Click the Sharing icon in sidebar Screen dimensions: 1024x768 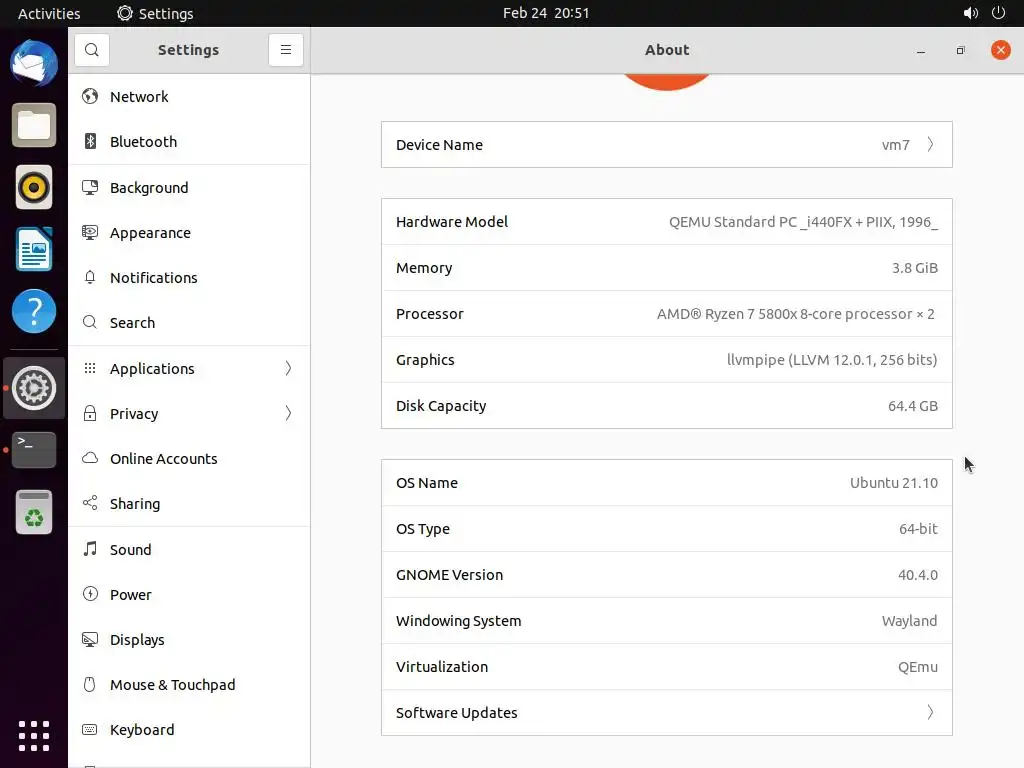point(90,504)
